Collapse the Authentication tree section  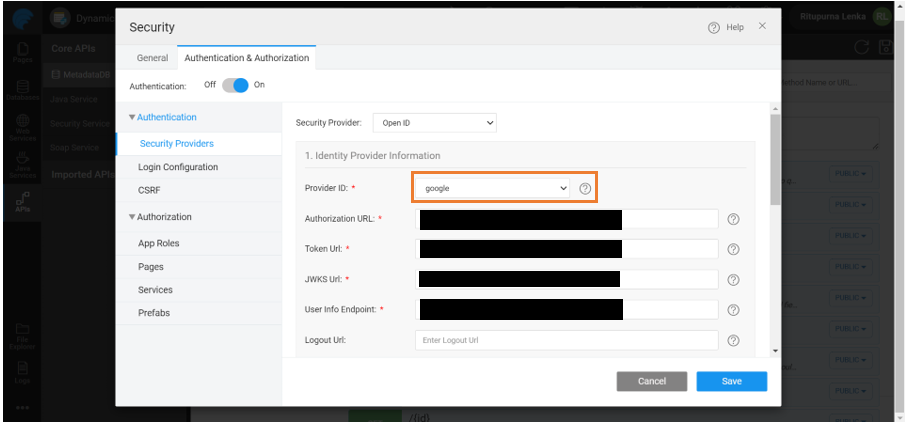132,118
